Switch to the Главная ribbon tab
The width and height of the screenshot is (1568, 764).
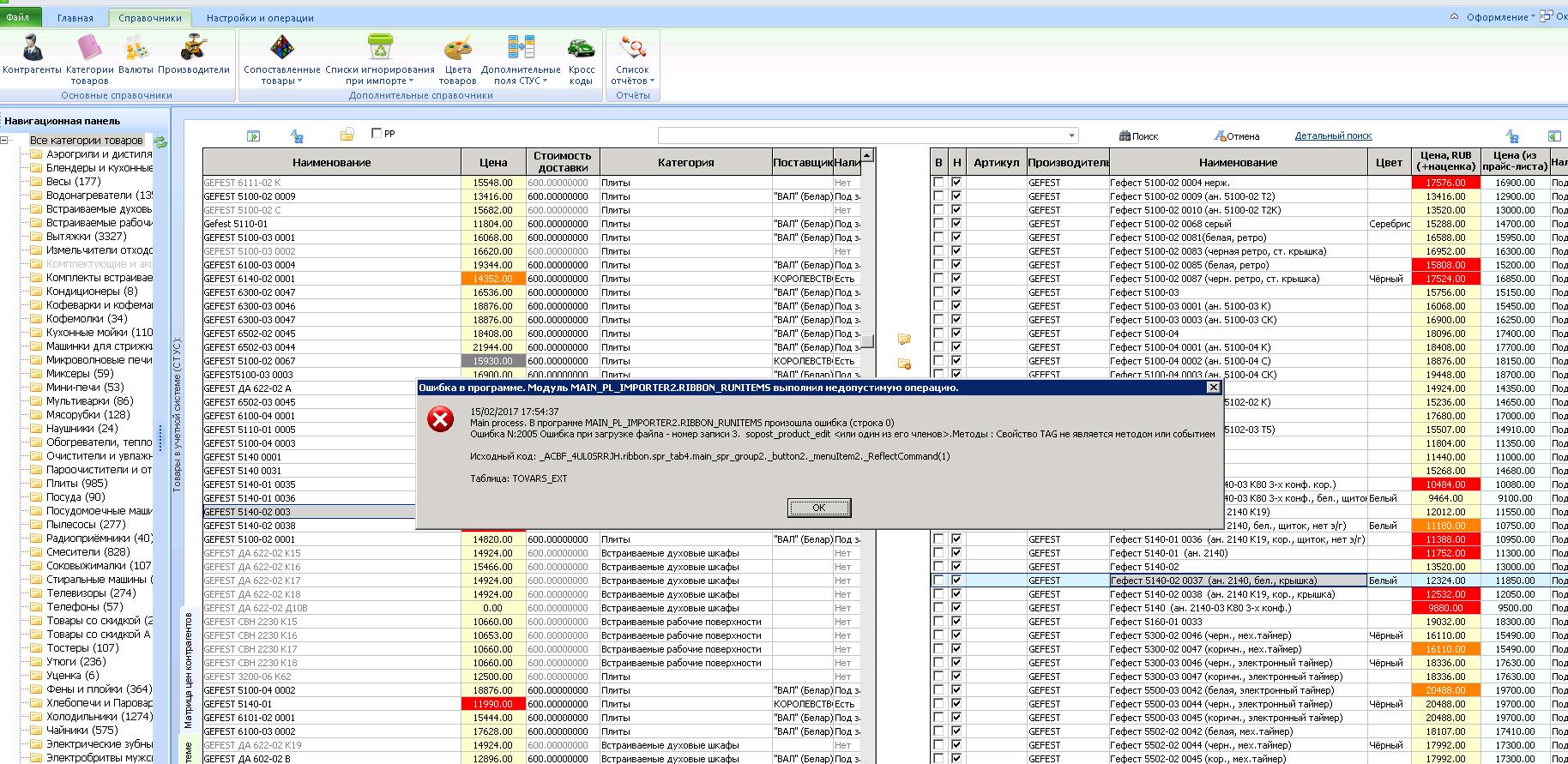[75, 18]
